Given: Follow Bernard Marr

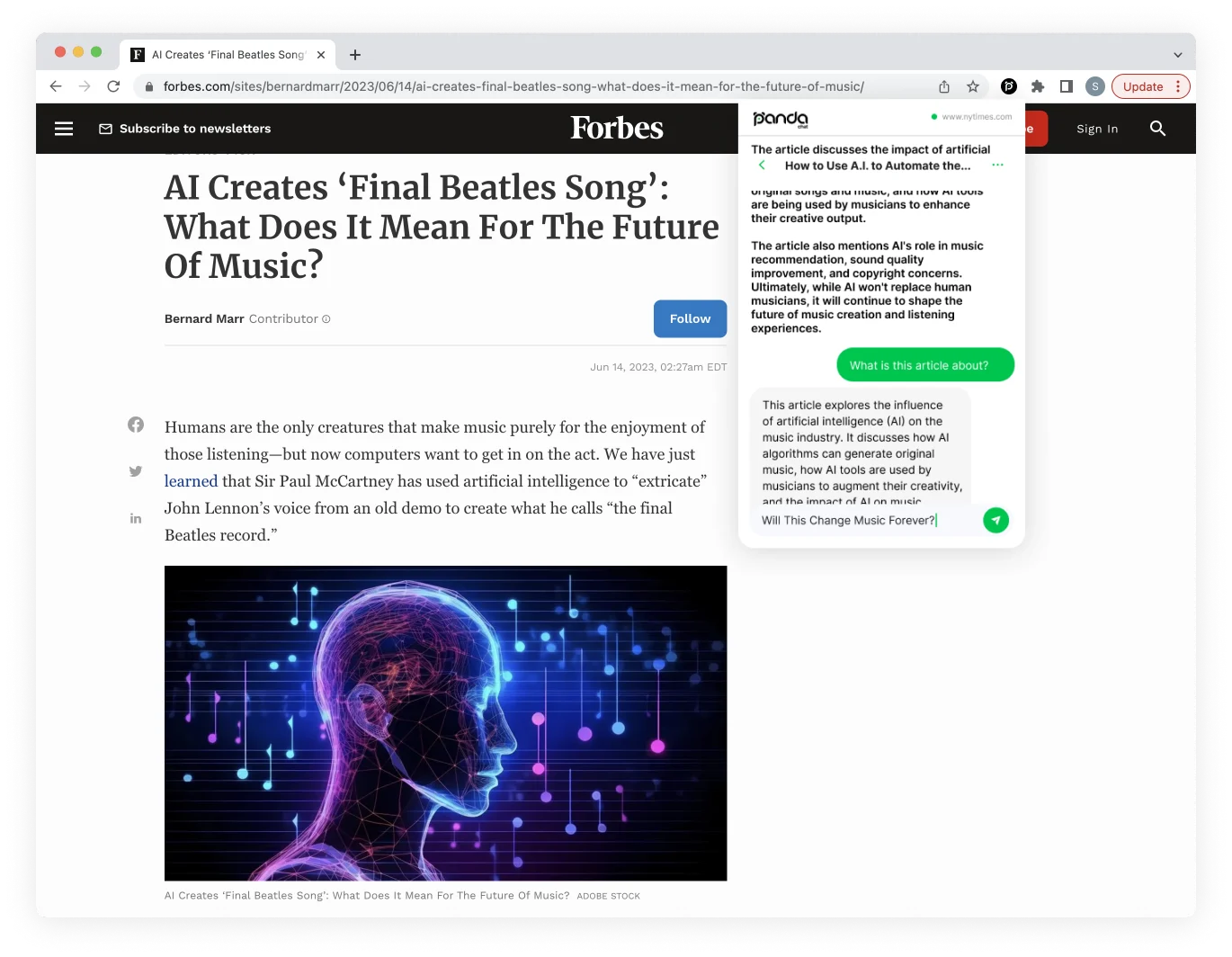Looking at the screenshot, I should pos(690,318).
